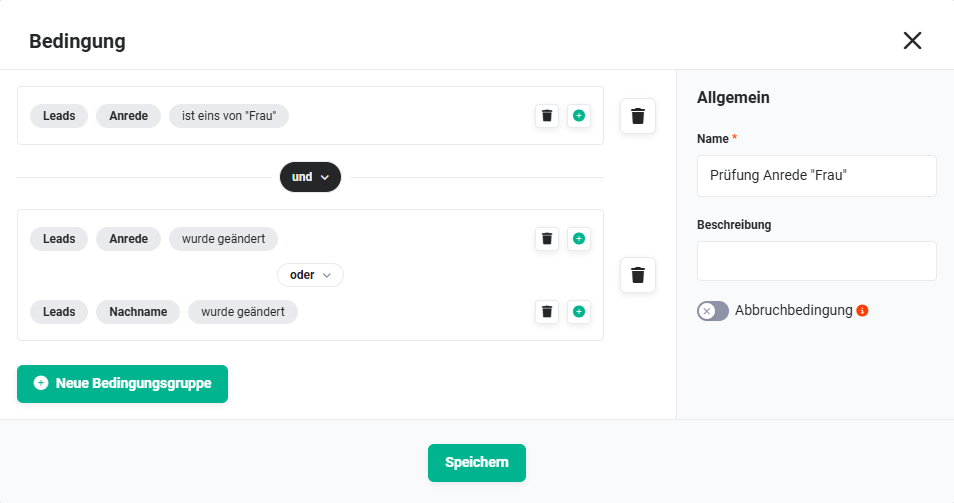Open the 'oder' operator dropdown
The height and width of the screenshot is (503, 954).
tap(310, 275)
